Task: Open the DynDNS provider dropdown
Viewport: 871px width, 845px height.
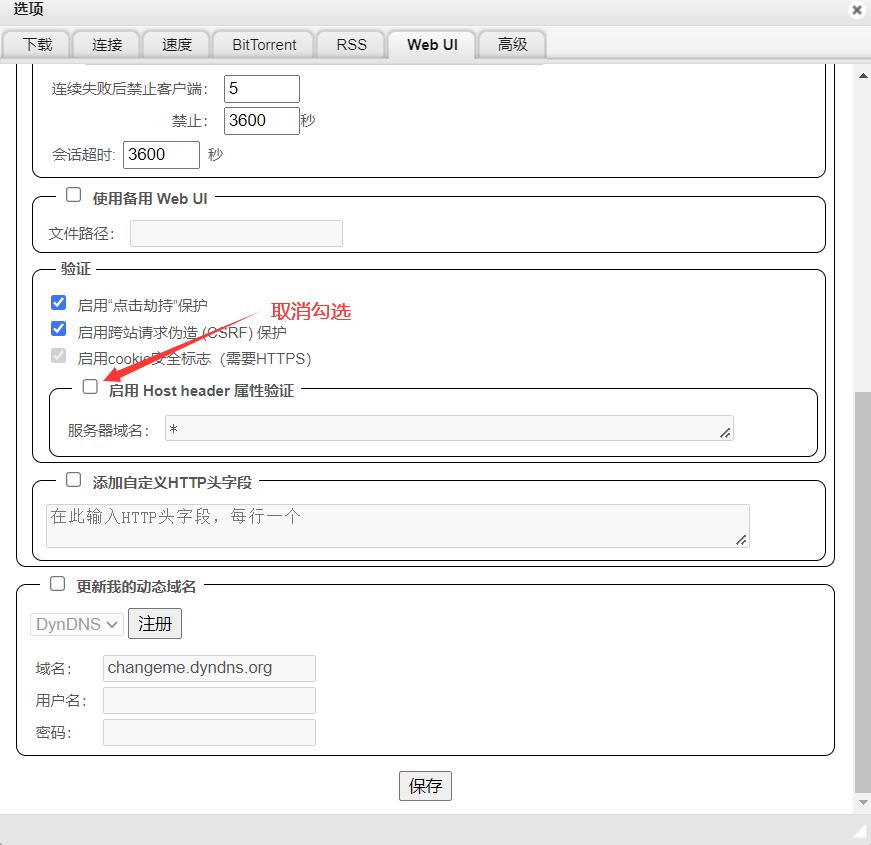Action: 76,623
